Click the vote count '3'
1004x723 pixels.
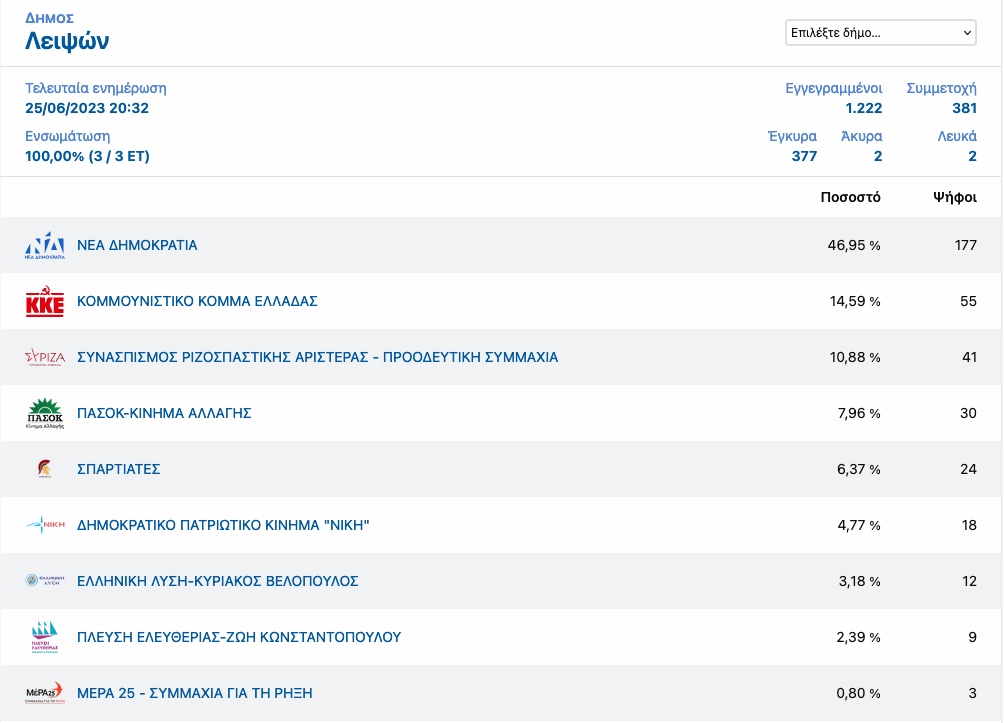pyautogui.click(x=973, y=693)
